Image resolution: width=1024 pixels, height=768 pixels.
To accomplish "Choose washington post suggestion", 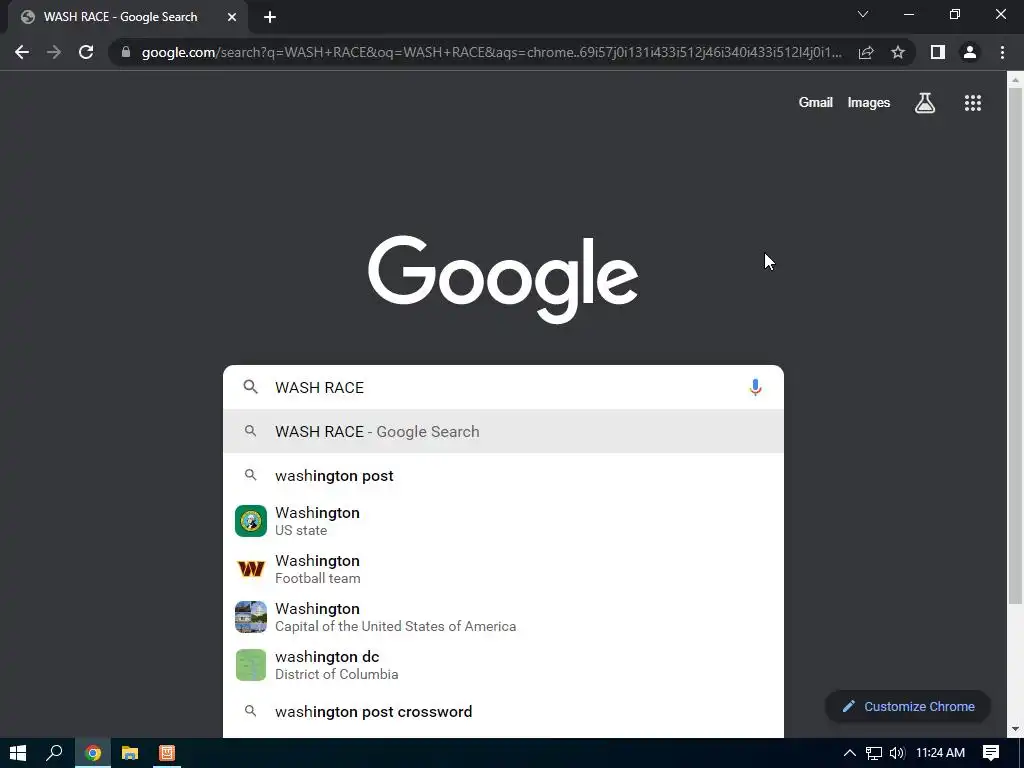I will [503, 475].
